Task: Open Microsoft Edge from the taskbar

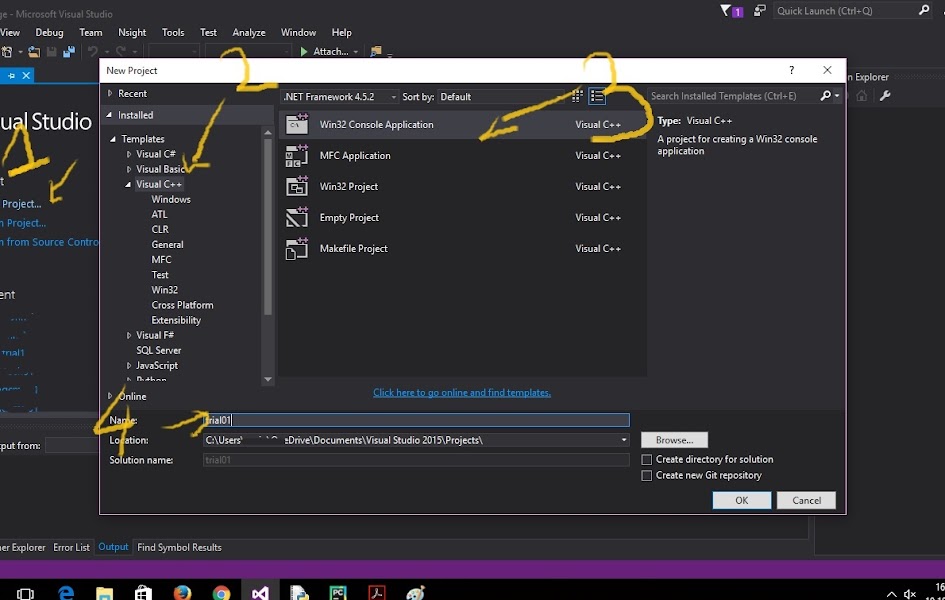Action: pos(66,593)
